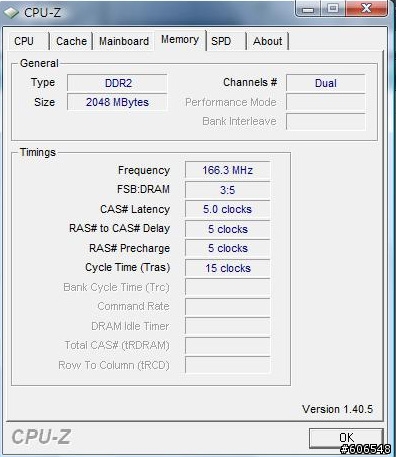Click the OK button
This screenshot has width=396, height=457.
tap(346, 438)
